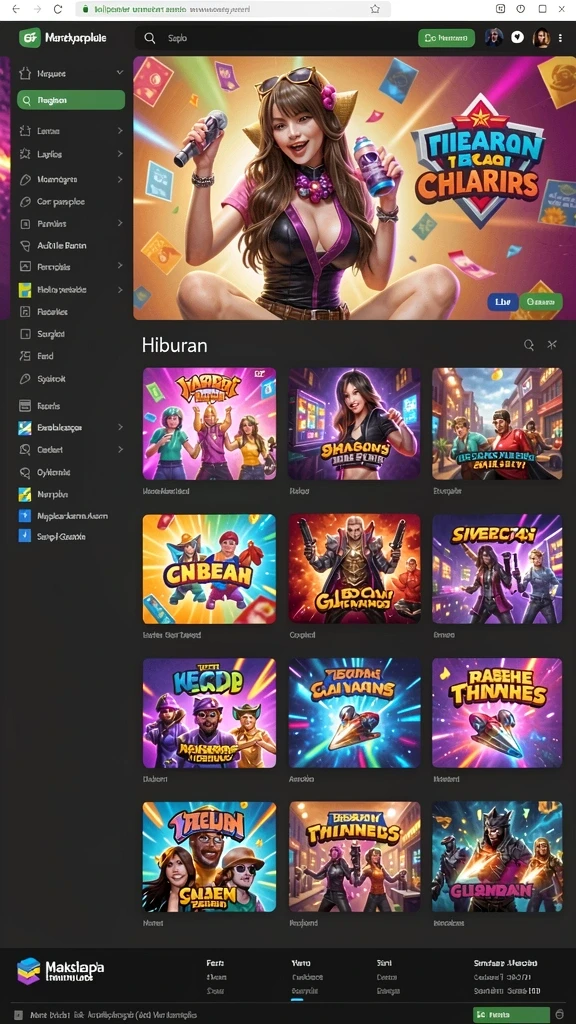Open the three-dot menu in the header

(560, 38)
